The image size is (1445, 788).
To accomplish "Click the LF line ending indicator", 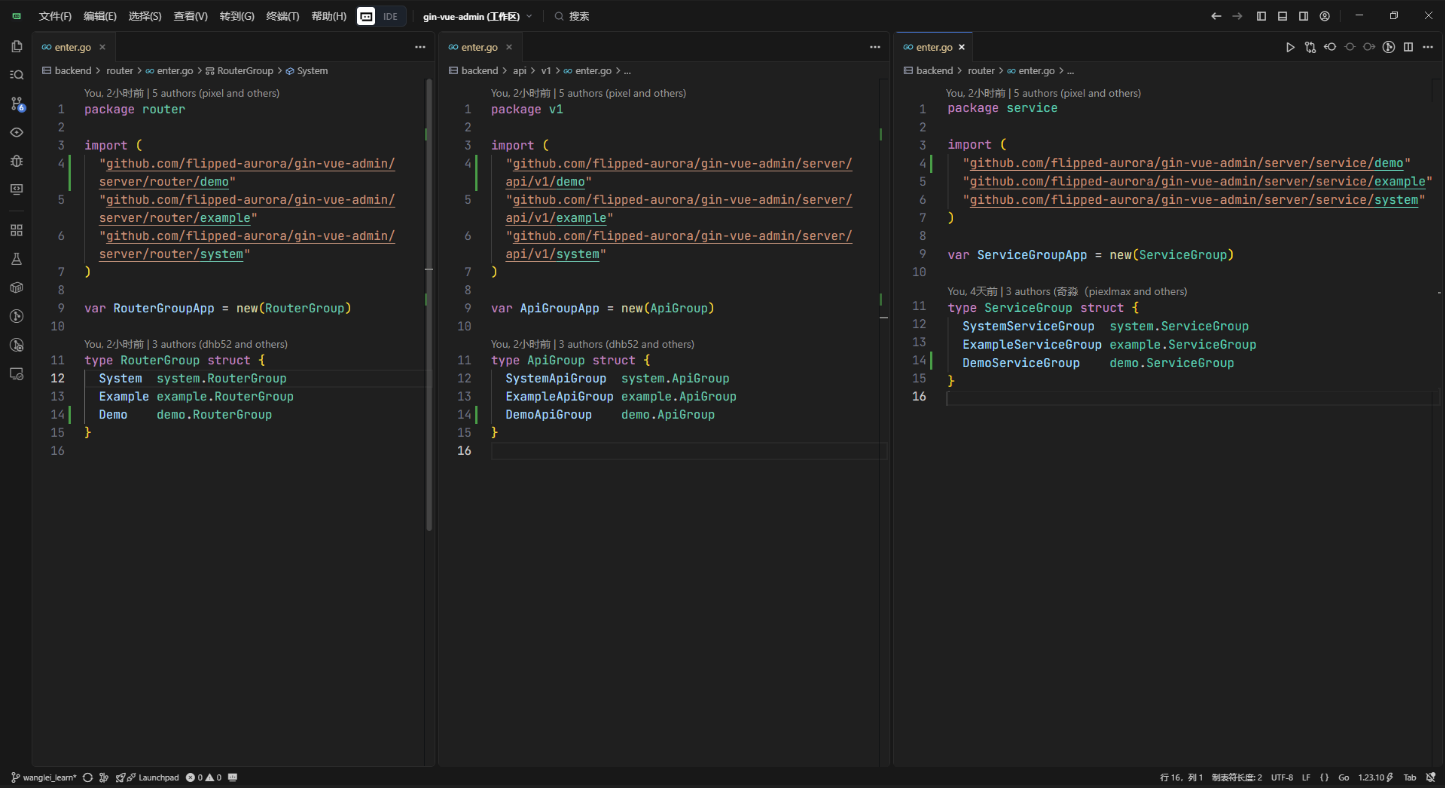I will [x=1306, y=777].
